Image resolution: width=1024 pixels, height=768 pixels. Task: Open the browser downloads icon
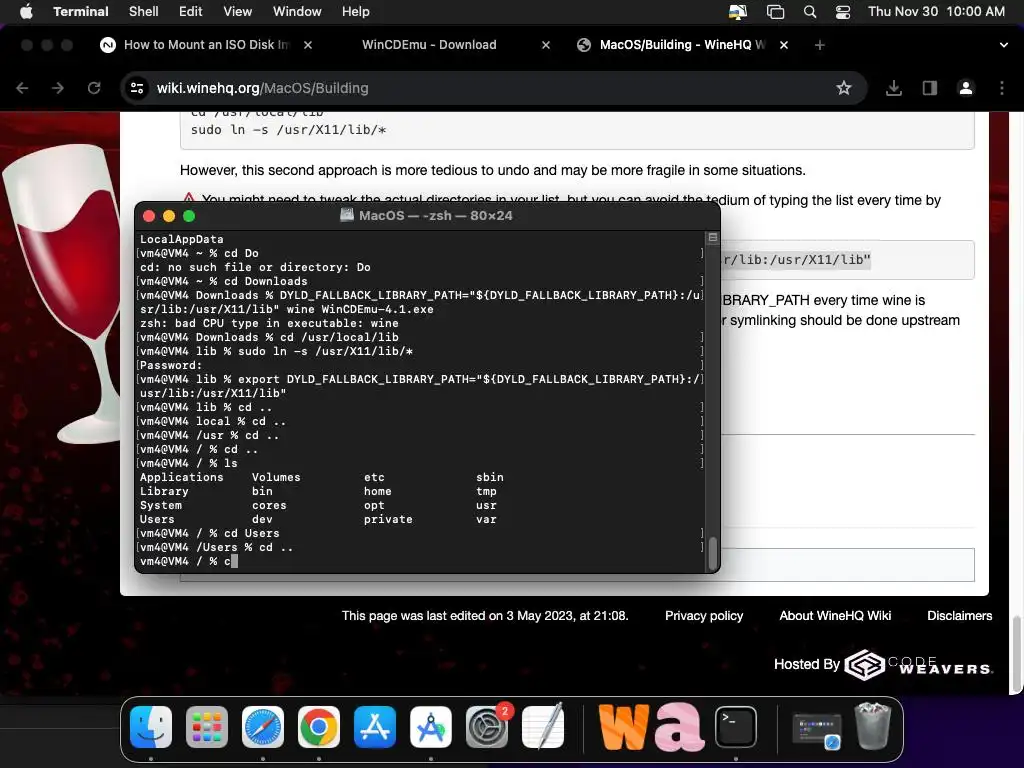[894, 88]
